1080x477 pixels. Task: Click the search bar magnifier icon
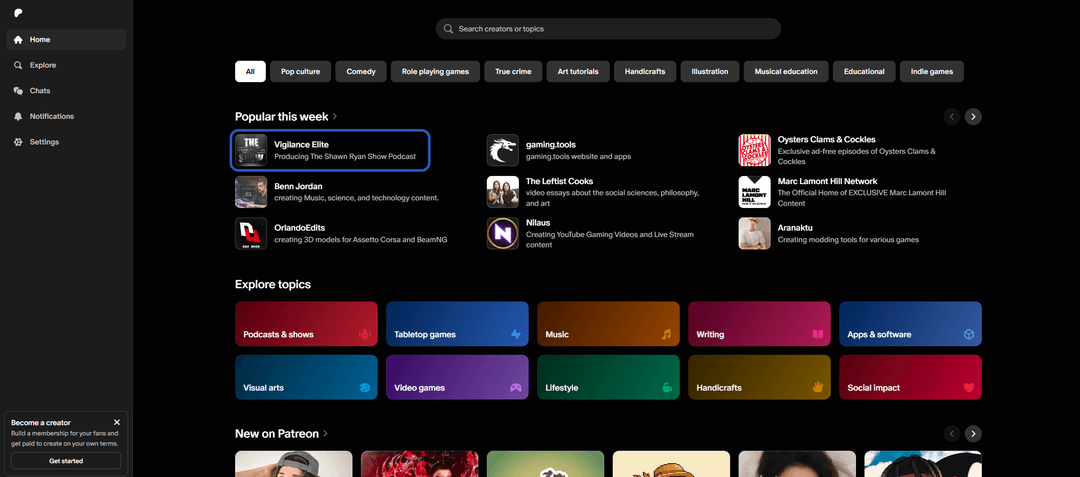pos(448,29)
